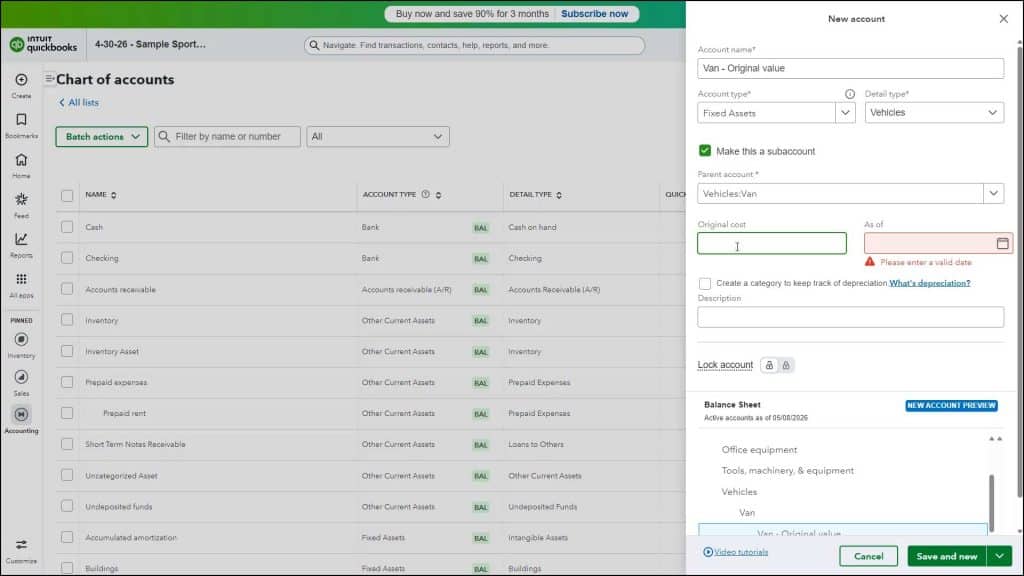This screenshot has height=576, width=1024.
Task: Uncheck Make this a subaccount
Action: pyautogui.click(x=705, y=151)
